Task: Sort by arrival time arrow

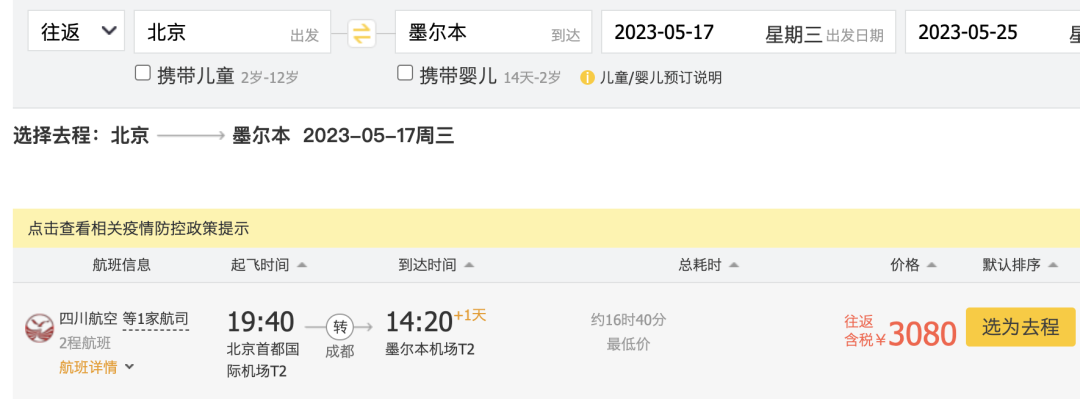Action: coord(468,265)
